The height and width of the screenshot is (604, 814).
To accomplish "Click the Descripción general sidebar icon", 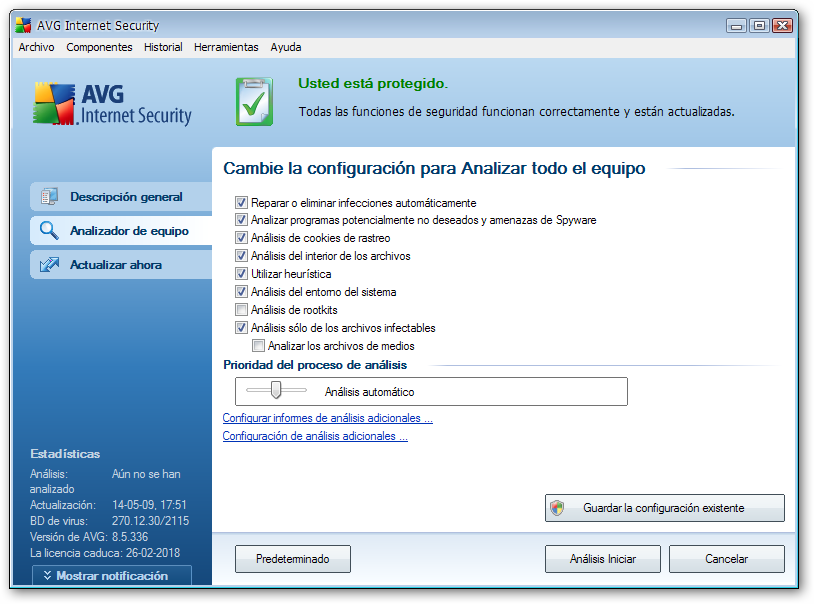I will (49, 196).
